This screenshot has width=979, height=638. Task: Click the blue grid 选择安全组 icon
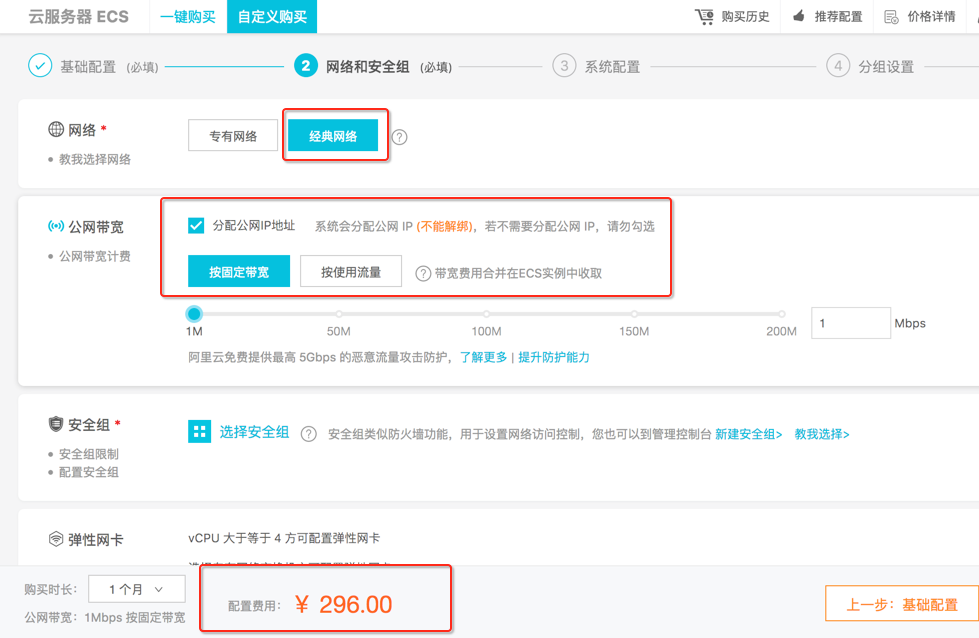[199, 432]
